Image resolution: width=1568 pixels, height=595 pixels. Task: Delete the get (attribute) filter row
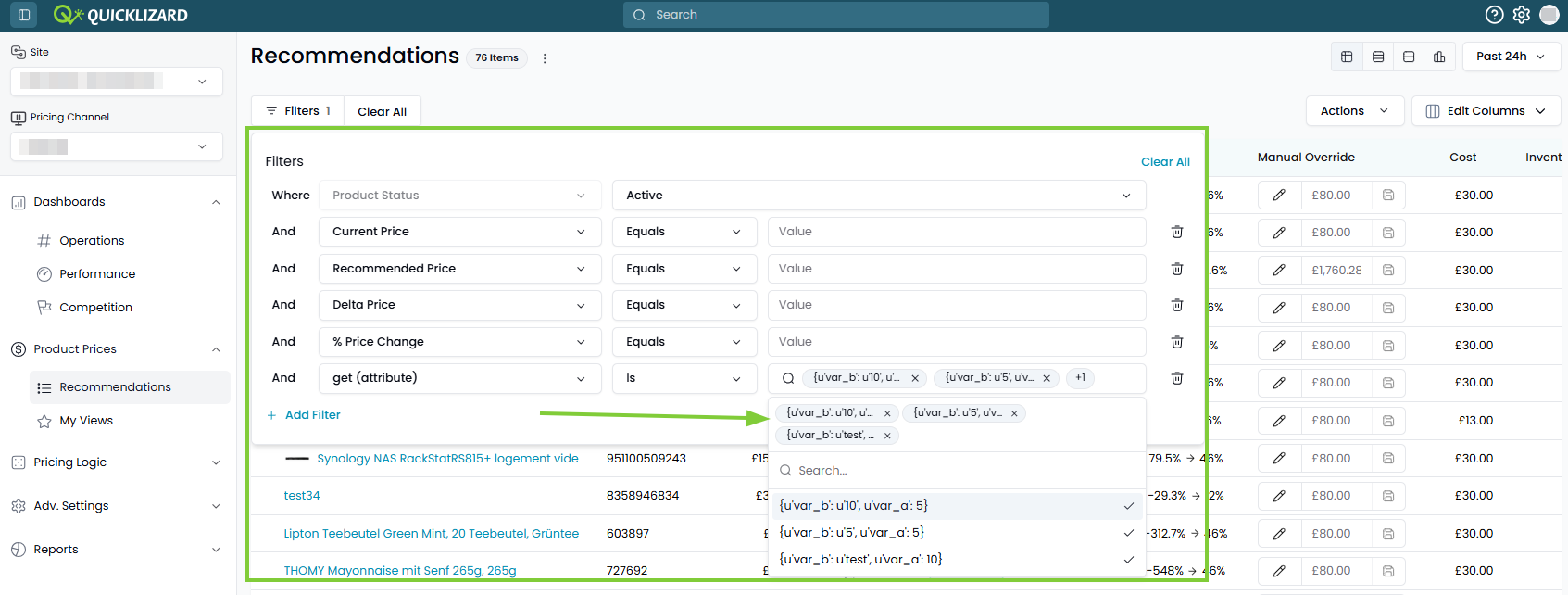tap(1177, 378)
